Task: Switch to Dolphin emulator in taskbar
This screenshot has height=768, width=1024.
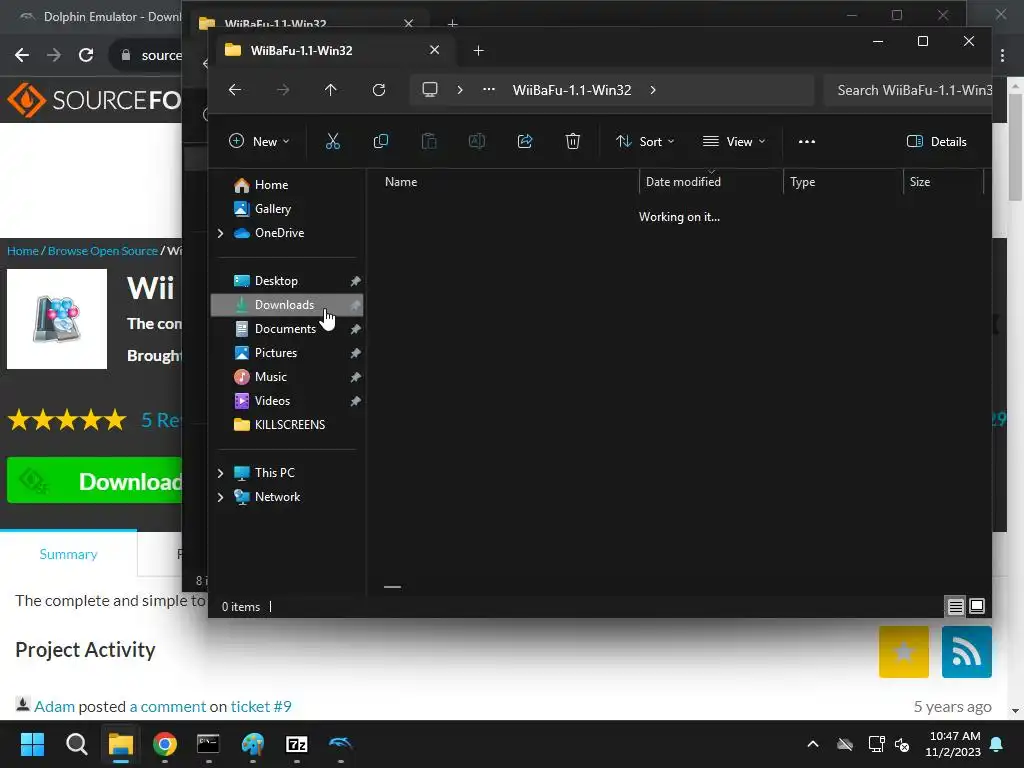Action: 340,744
